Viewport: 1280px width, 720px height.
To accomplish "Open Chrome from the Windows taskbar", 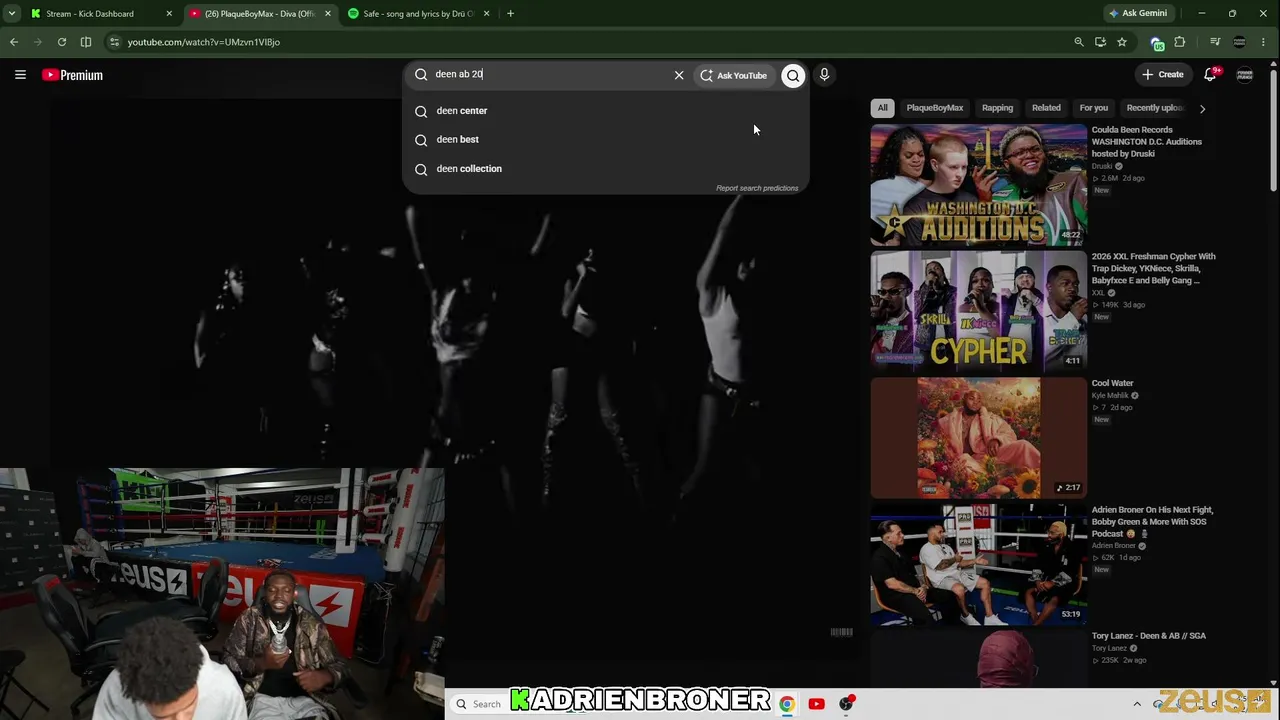I will [787, 704].
